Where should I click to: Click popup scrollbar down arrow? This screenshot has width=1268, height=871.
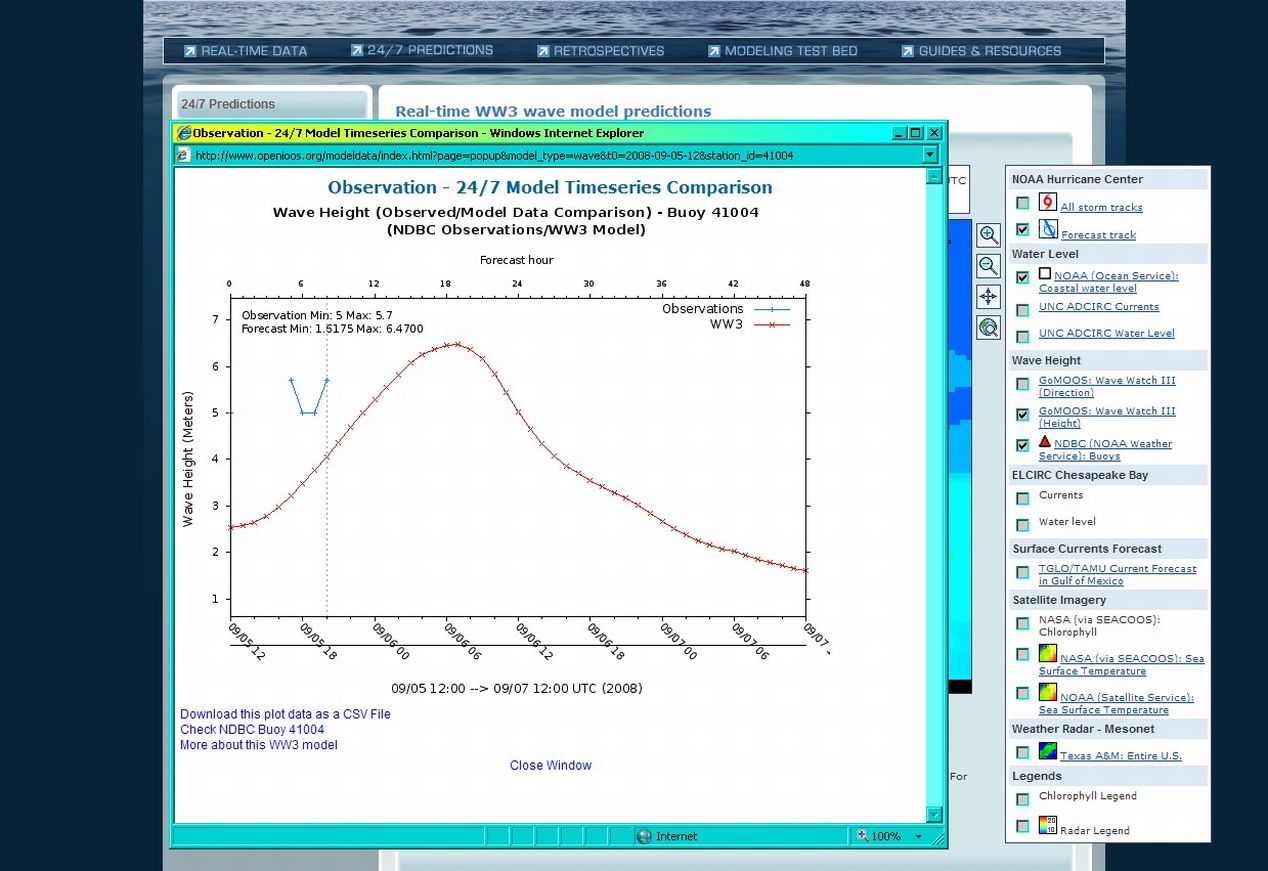935,814
